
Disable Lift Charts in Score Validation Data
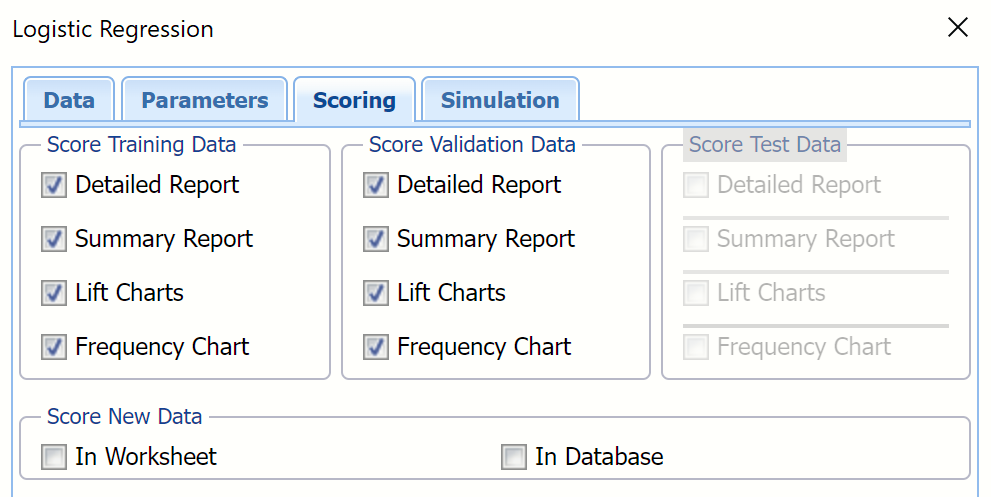(376, 293)
